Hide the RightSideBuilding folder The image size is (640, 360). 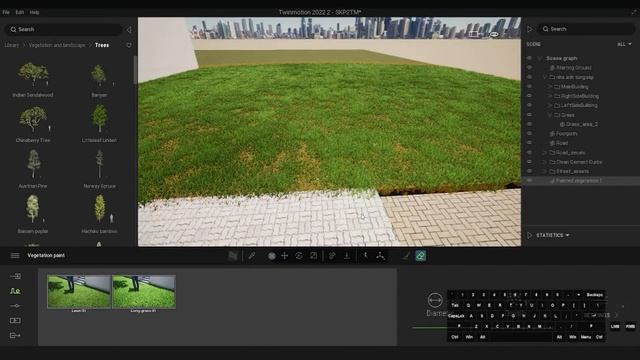point(529,96)
